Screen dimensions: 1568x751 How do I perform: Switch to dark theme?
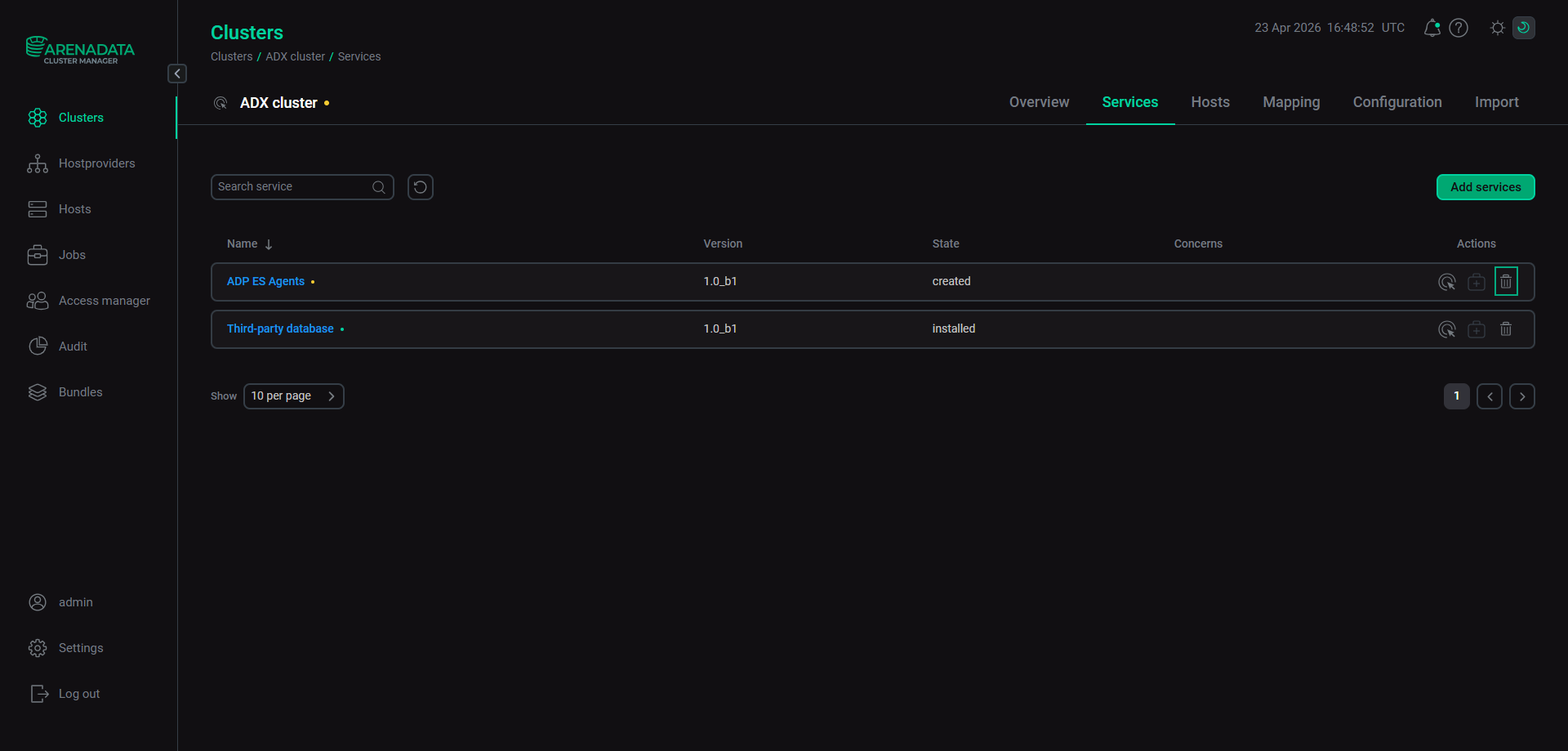pyautogui.click(x=1524, y=28)
